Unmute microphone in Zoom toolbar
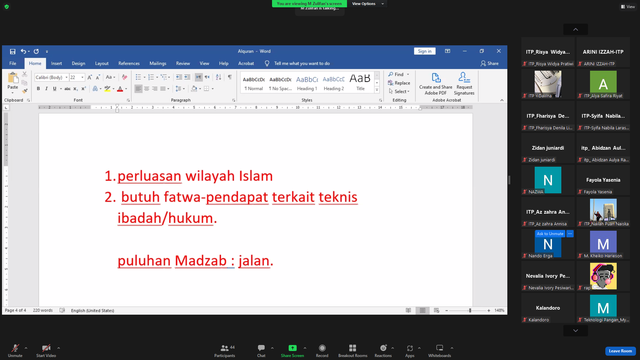Viewport: 640px width, 360px height. tap(15, 351)
